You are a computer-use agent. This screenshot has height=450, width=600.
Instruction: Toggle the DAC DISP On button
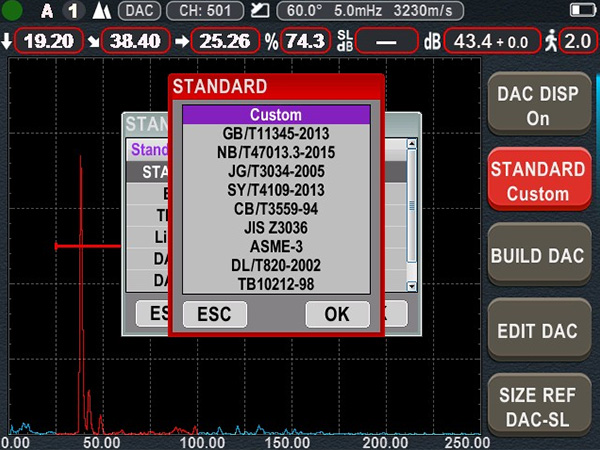(539, 104)
